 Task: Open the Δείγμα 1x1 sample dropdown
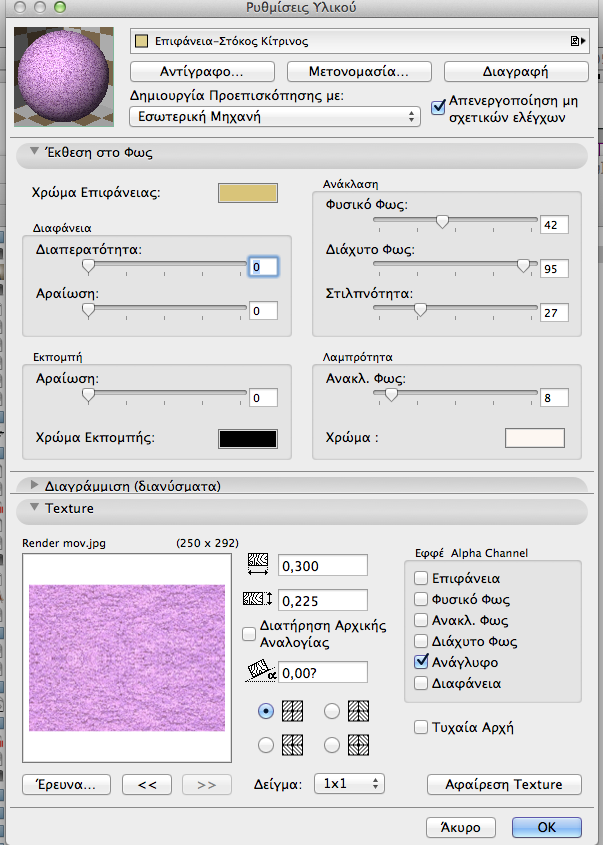[348, 784]
